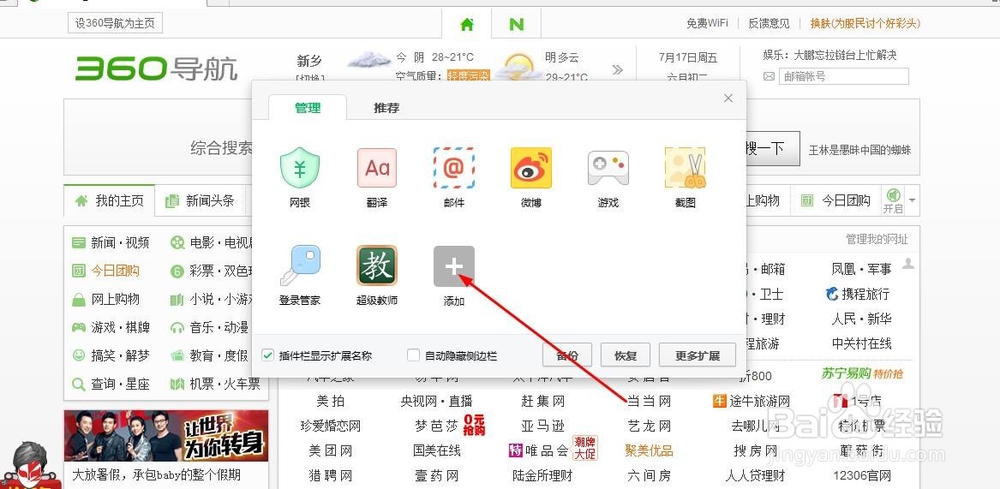The image size is (1000, 489).
Task: Click the green N icon tab
Action: pyautogui.click(x=517, y=24)
